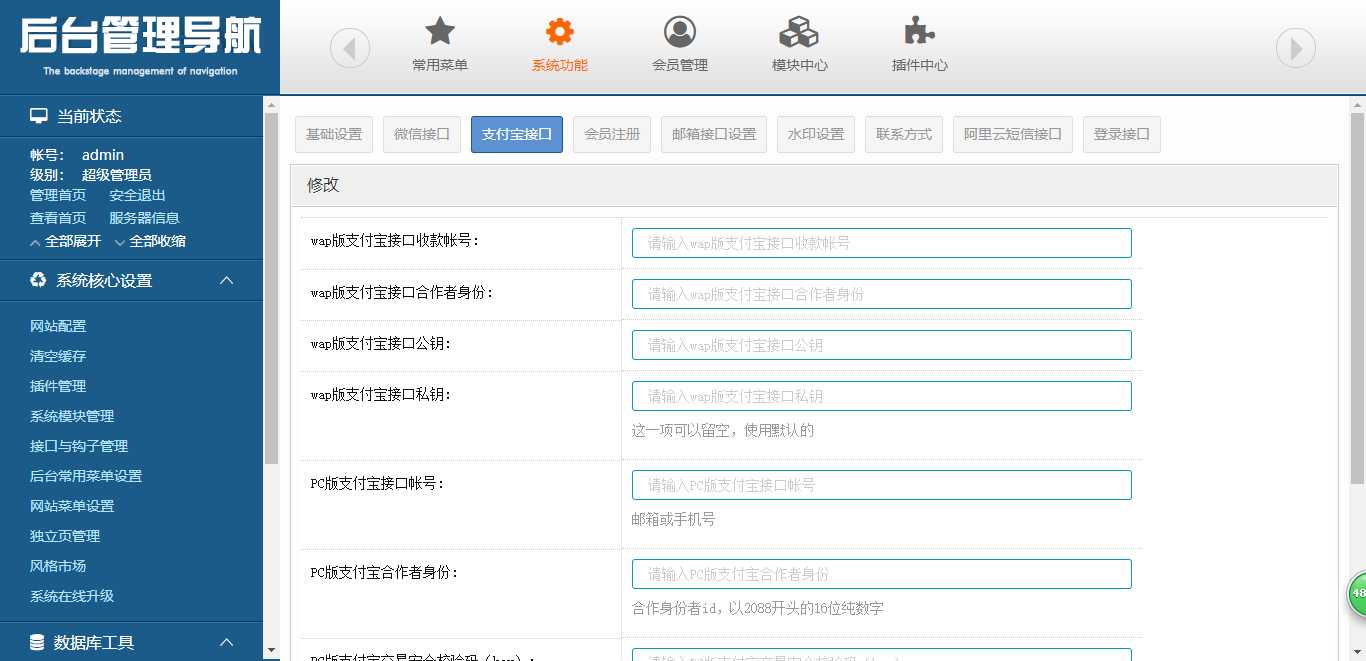The width and height of the screenshot is (1366, 661).
Task: Click the left arrow navigation button
Action: pos(350,48)
